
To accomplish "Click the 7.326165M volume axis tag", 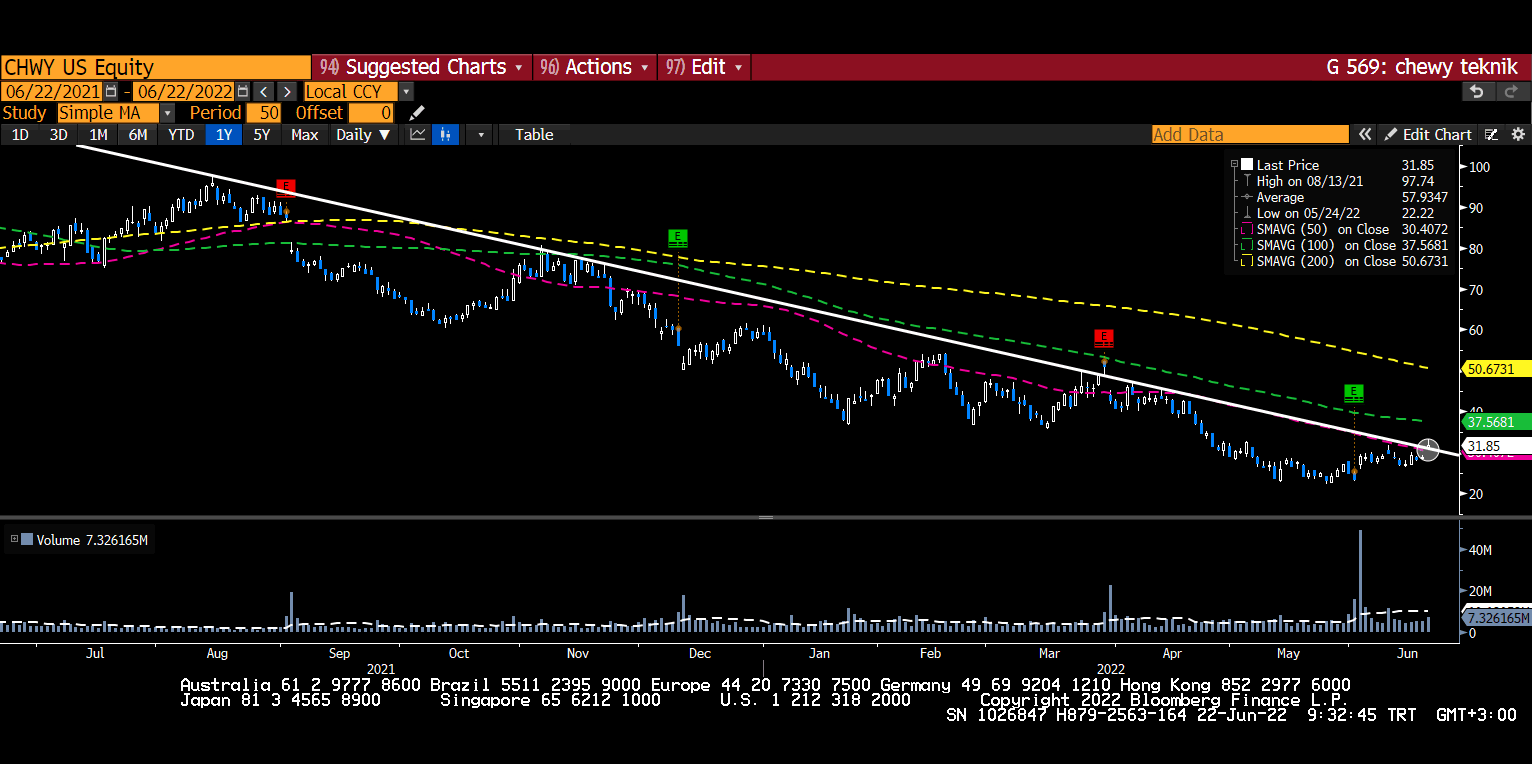I will 1496,618.
